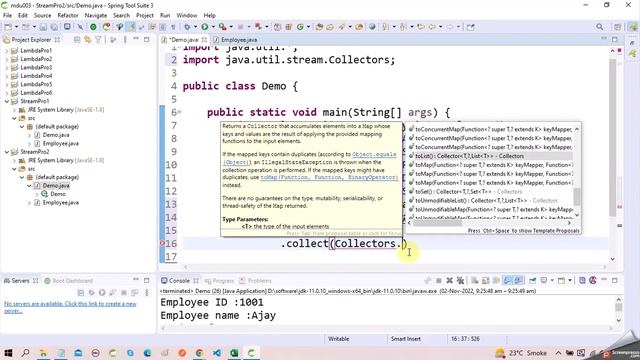Click the Open Web Browser globe icon
Viewport: 640px width, 360px height.
[x=372, y=27]
